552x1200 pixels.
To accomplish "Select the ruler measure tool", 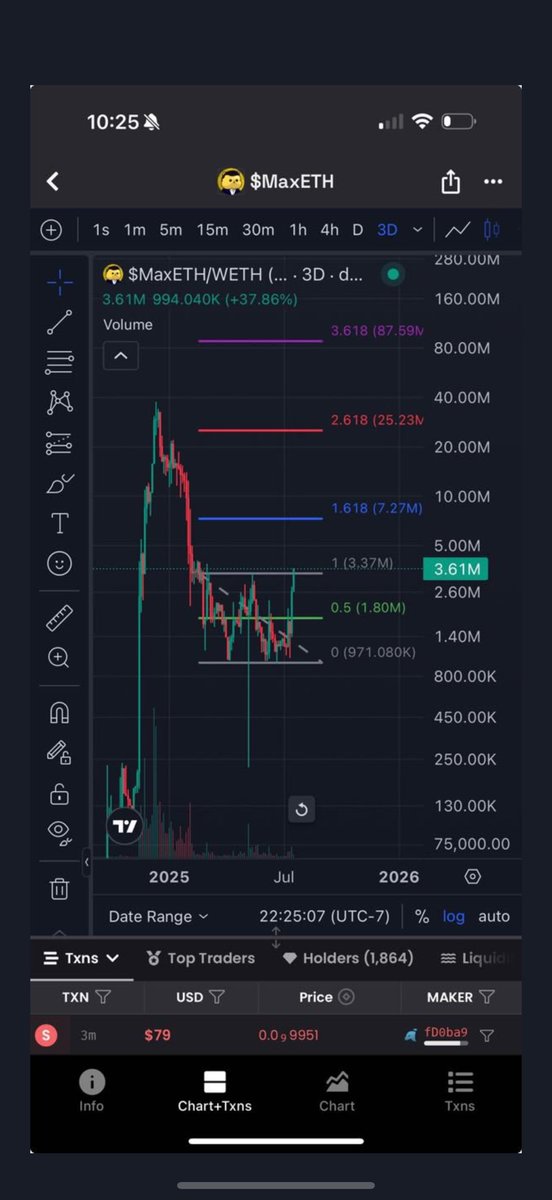I will (59, 619).
